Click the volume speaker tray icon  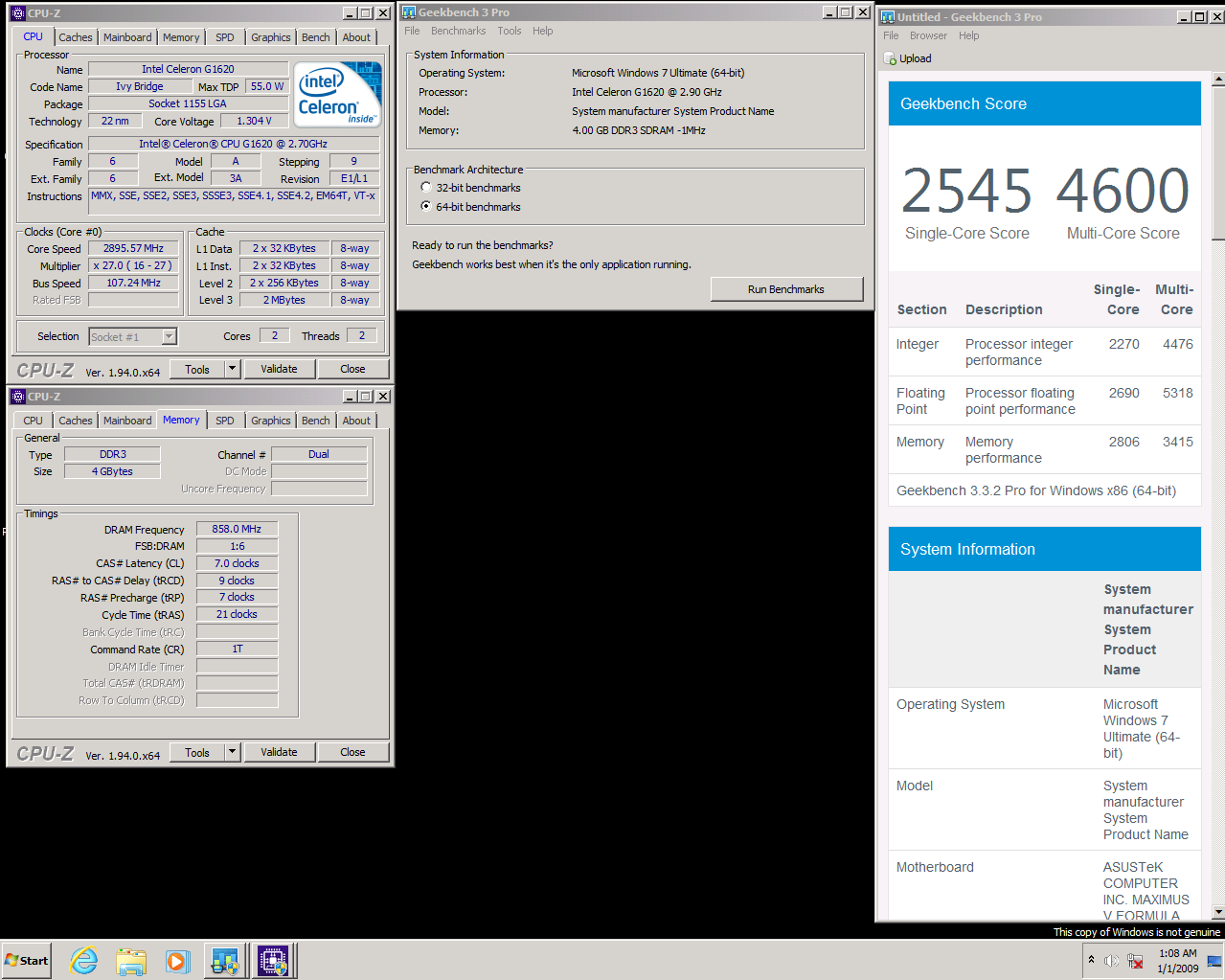tap(1111, 961)
